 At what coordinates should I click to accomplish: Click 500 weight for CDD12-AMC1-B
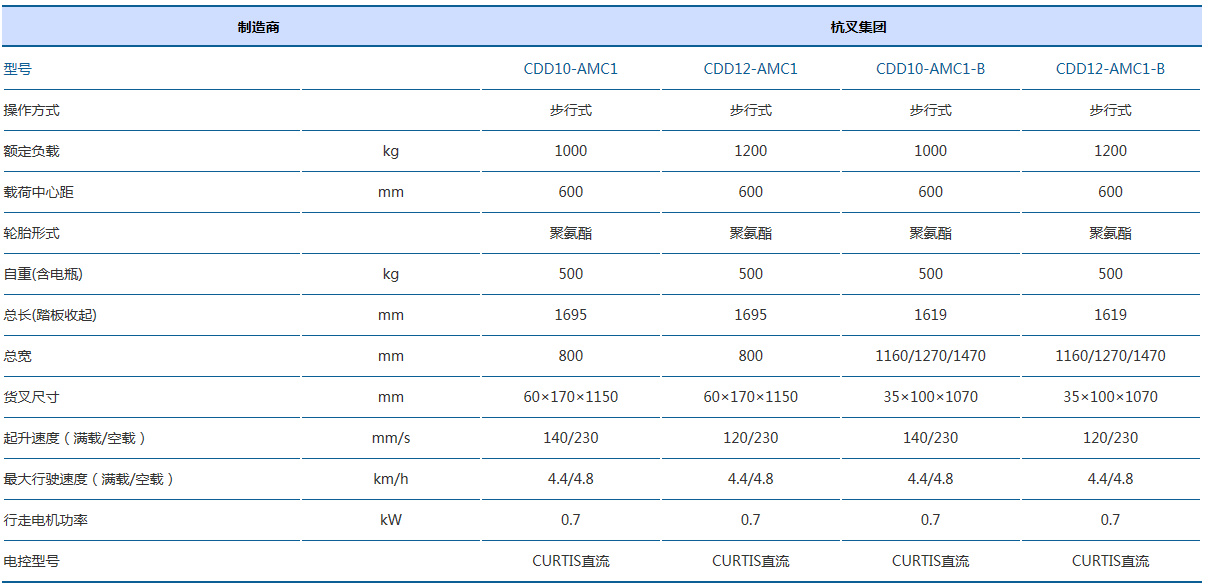click(1111, 274)
